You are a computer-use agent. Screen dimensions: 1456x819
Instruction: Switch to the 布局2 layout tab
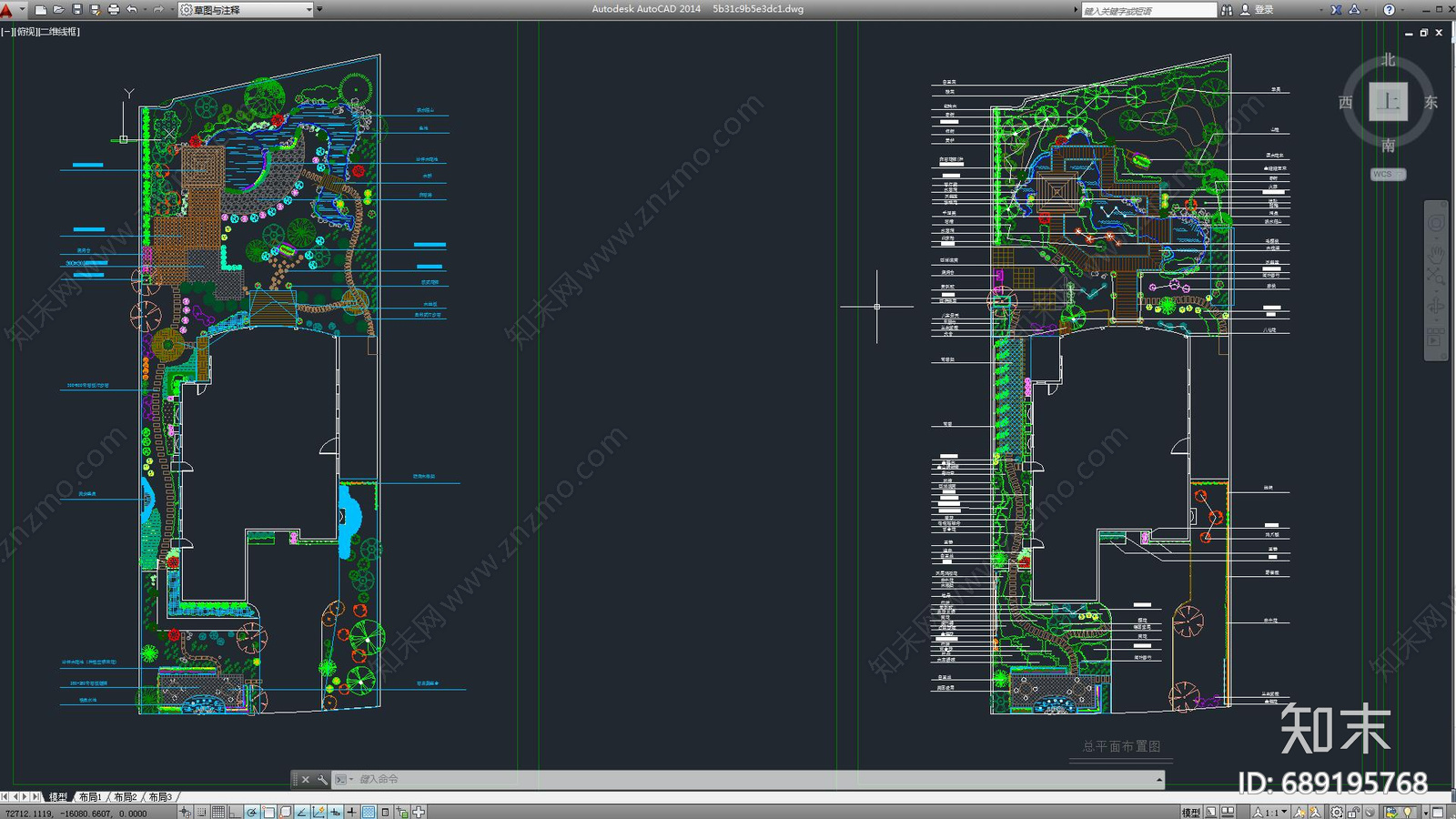click(126, 797)
